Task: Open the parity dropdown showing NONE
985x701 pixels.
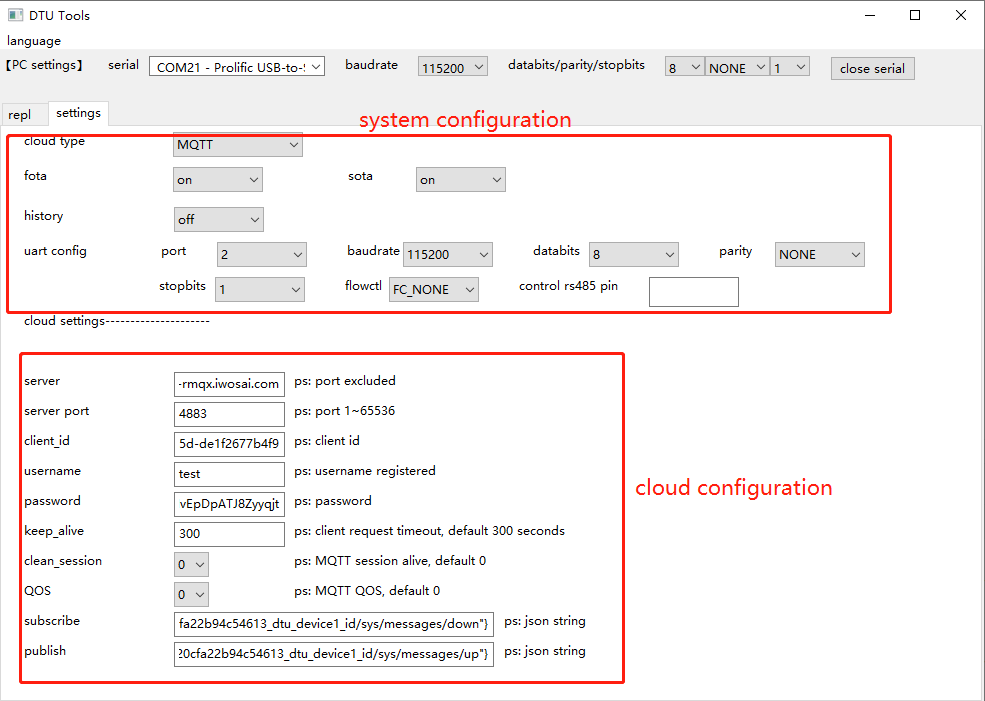Action: pos(736,66)
